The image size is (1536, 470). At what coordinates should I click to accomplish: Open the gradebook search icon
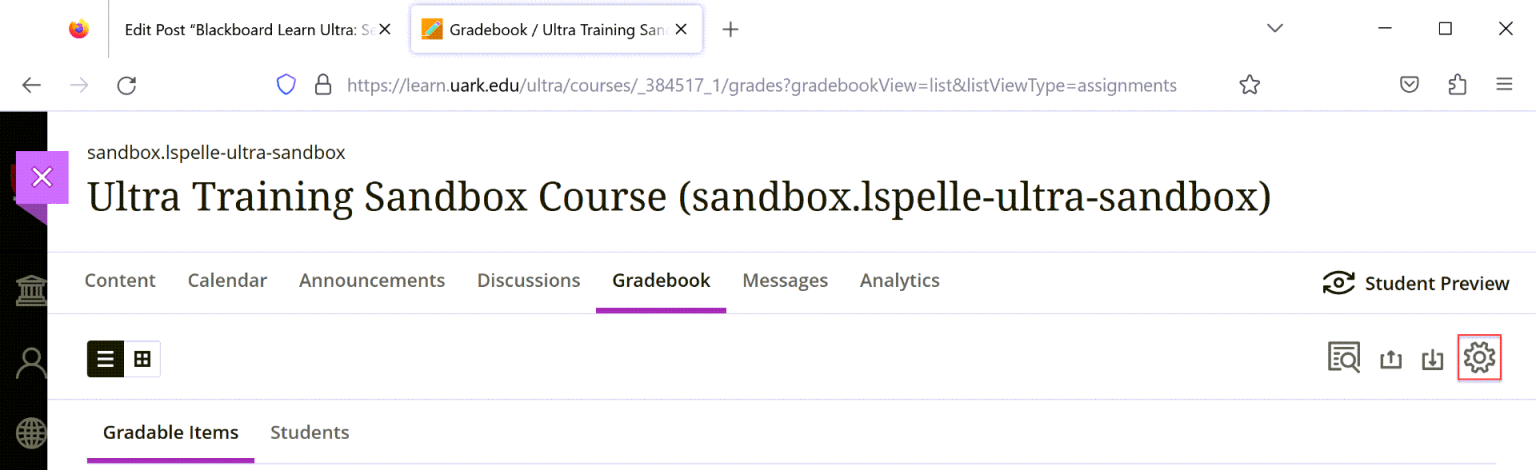tap(1344, 358)
